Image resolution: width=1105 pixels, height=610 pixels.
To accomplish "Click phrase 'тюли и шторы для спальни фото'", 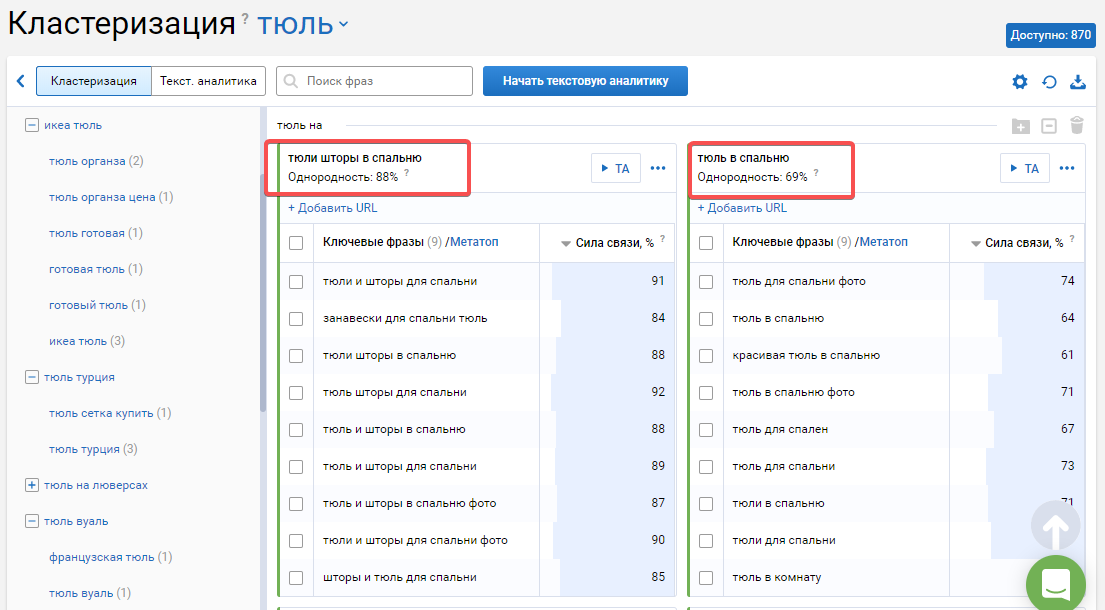I will (415, 541).
